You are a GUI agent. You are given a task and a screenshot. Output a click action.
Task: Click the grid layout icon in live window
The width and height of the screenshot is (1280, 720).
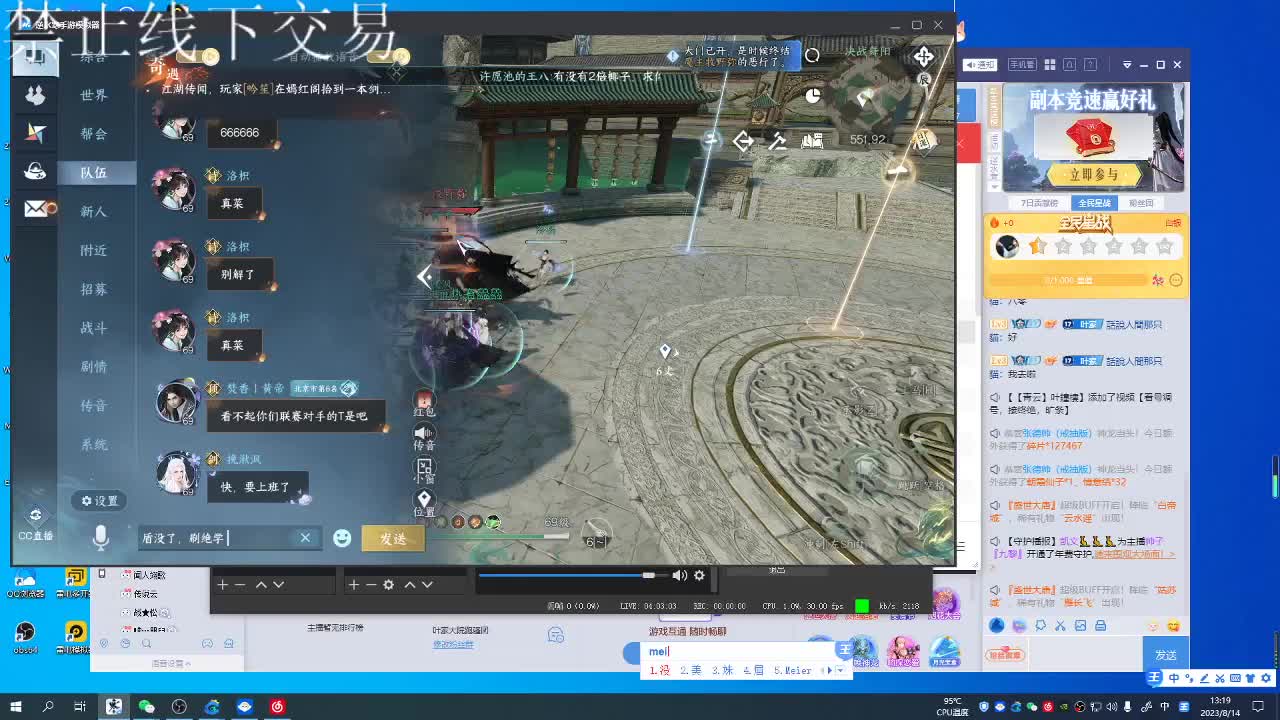[1049, 65]
